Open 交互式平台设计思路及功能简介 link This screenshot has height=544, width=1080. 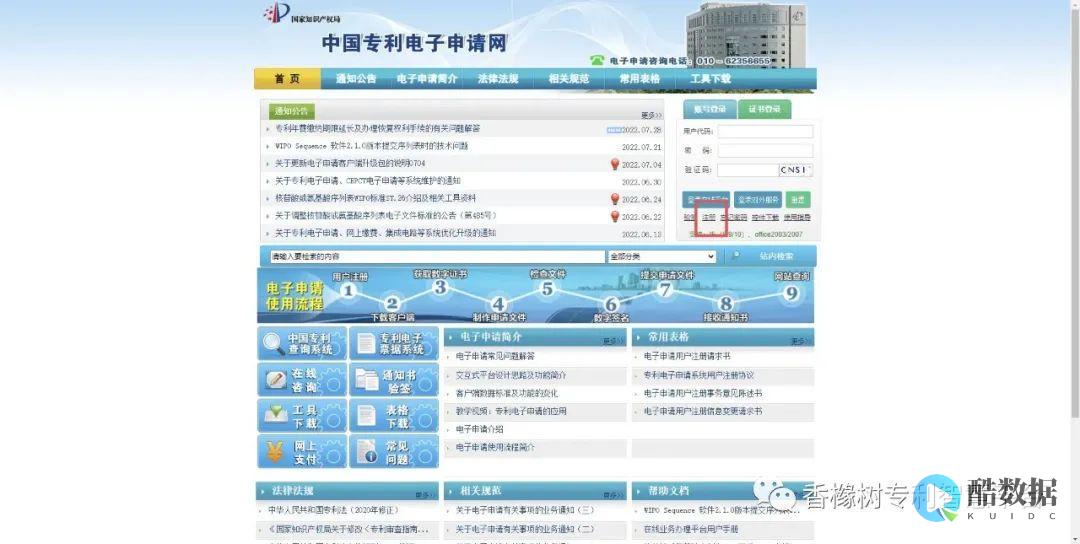[511, 375]
